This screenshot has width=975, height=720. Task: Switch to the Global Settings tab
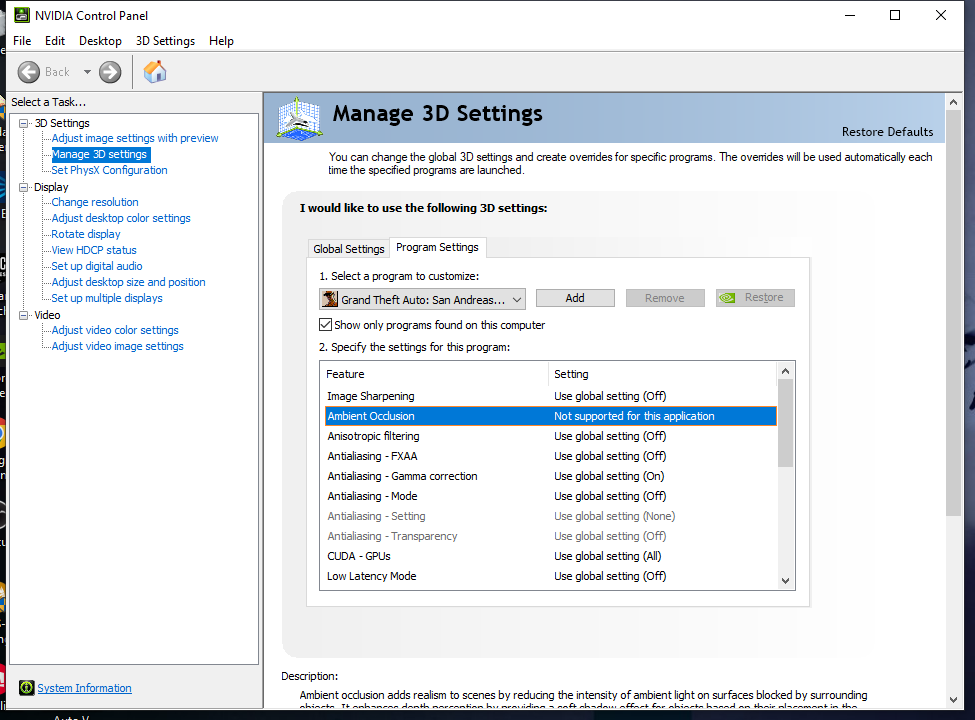(x=349, y=249)
